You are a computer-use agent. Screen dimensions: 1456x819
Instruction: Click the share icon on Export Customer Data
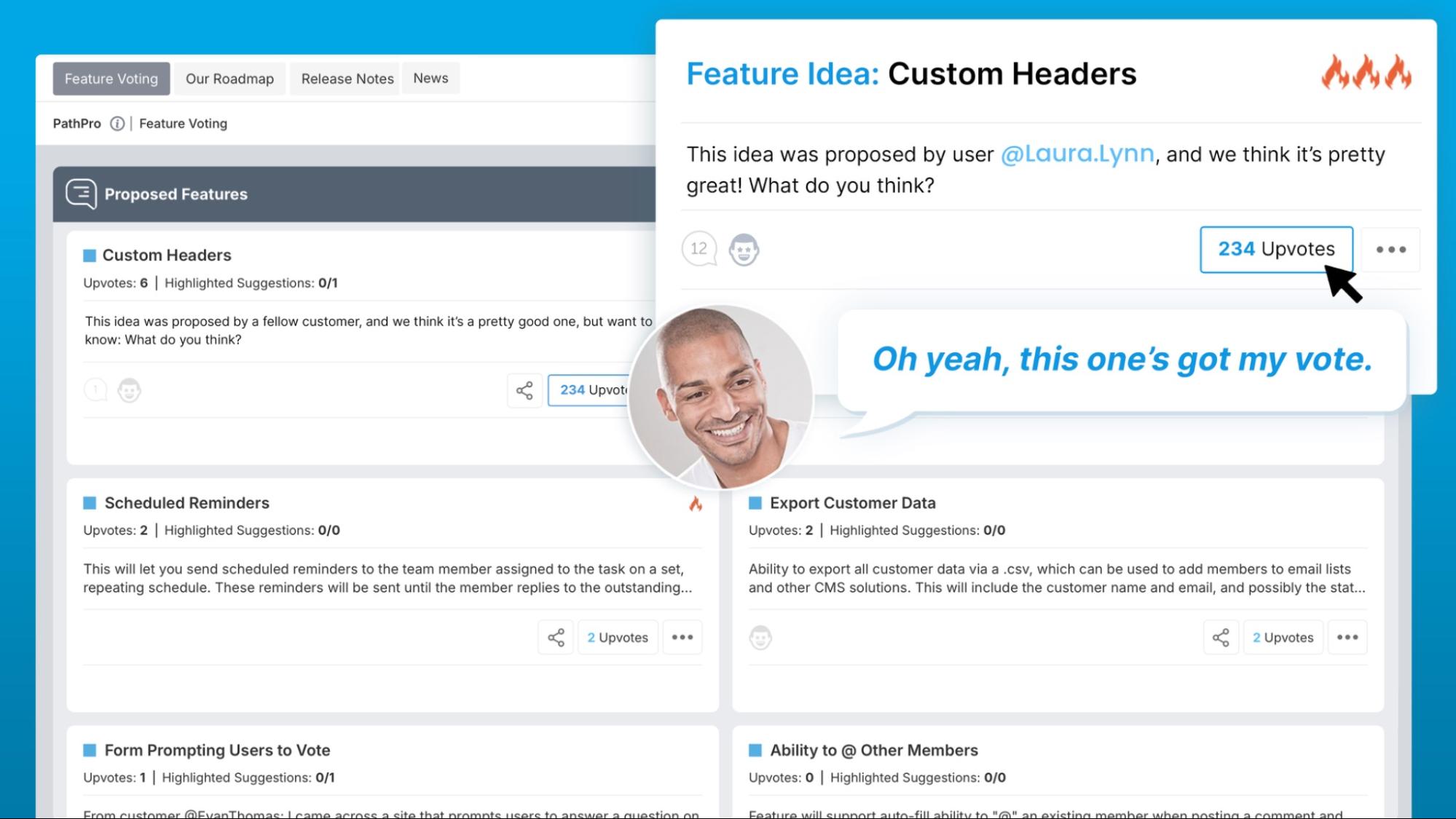click(1221, 637)
